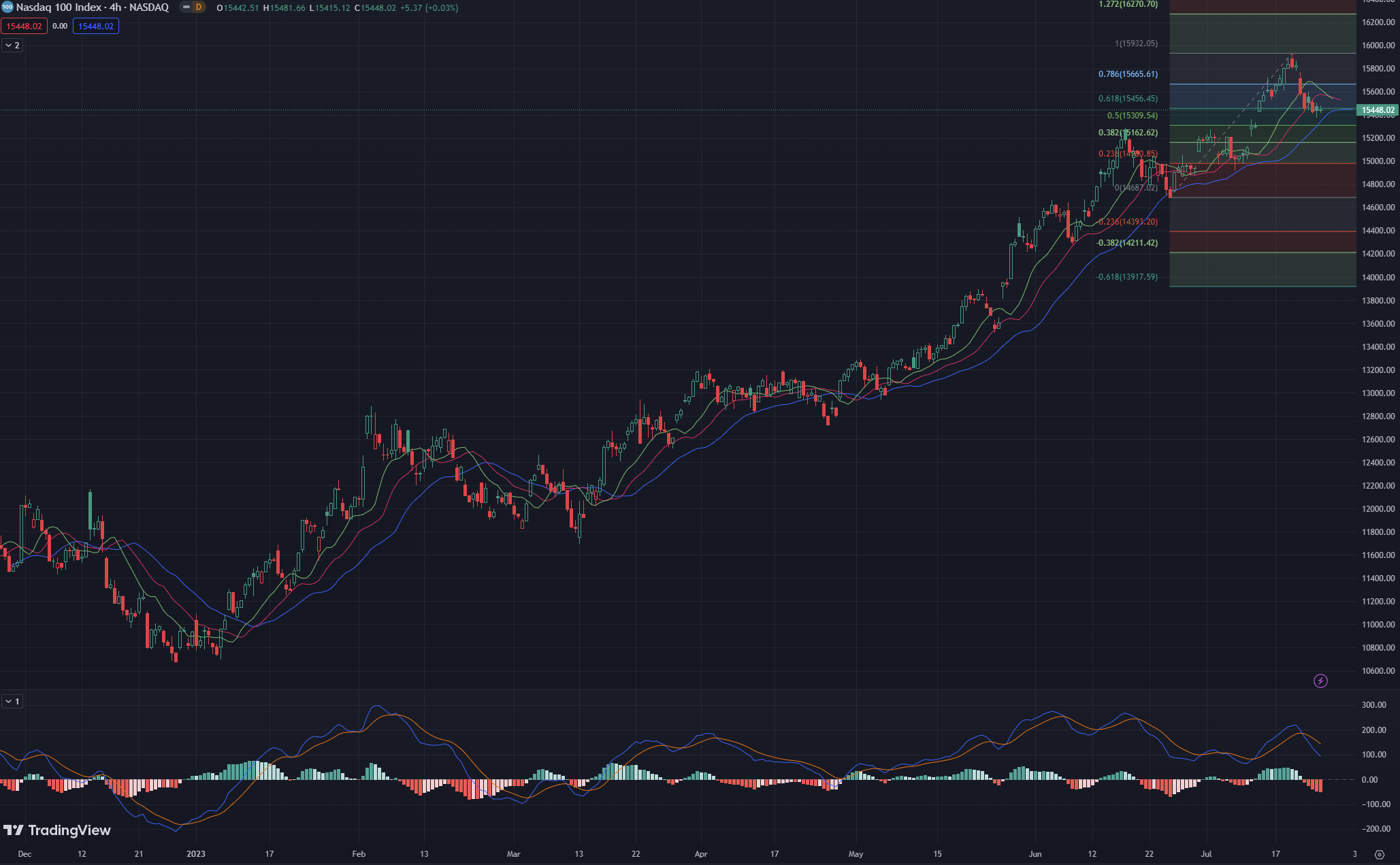1400x865 pixels.
Task: Toggle the gray market status pill indicator
Action: point(185,7)
